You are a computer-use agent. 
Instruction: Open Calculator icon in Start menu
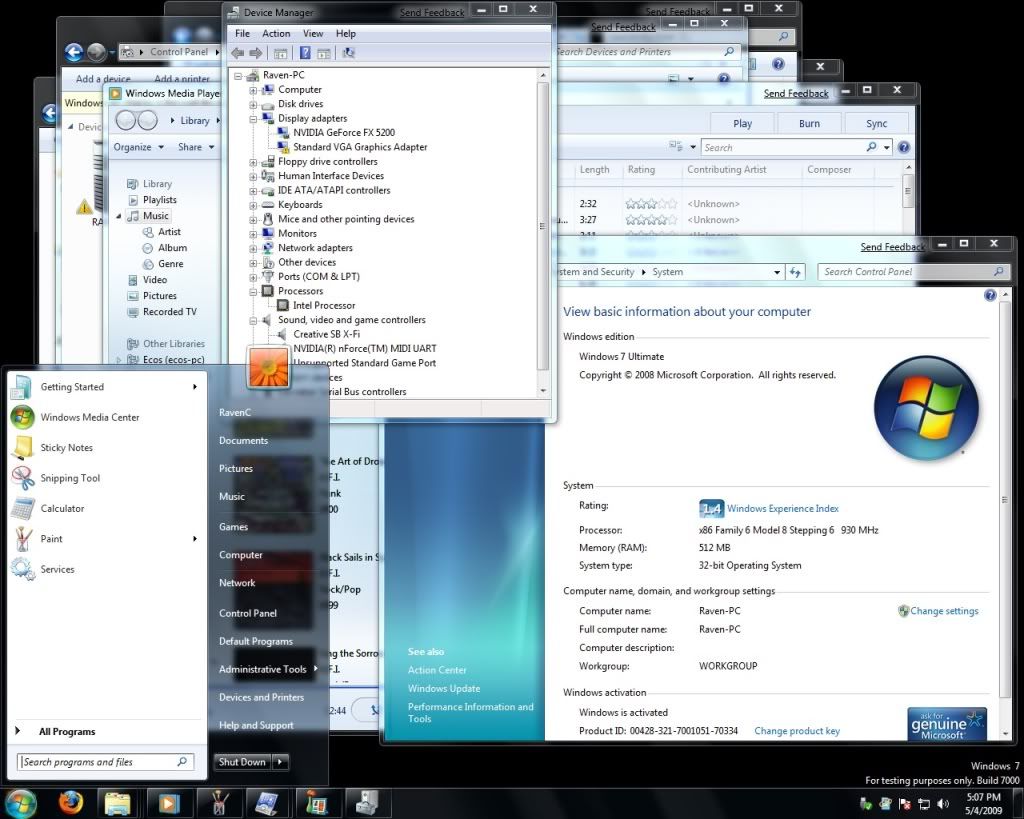[22, 509]
